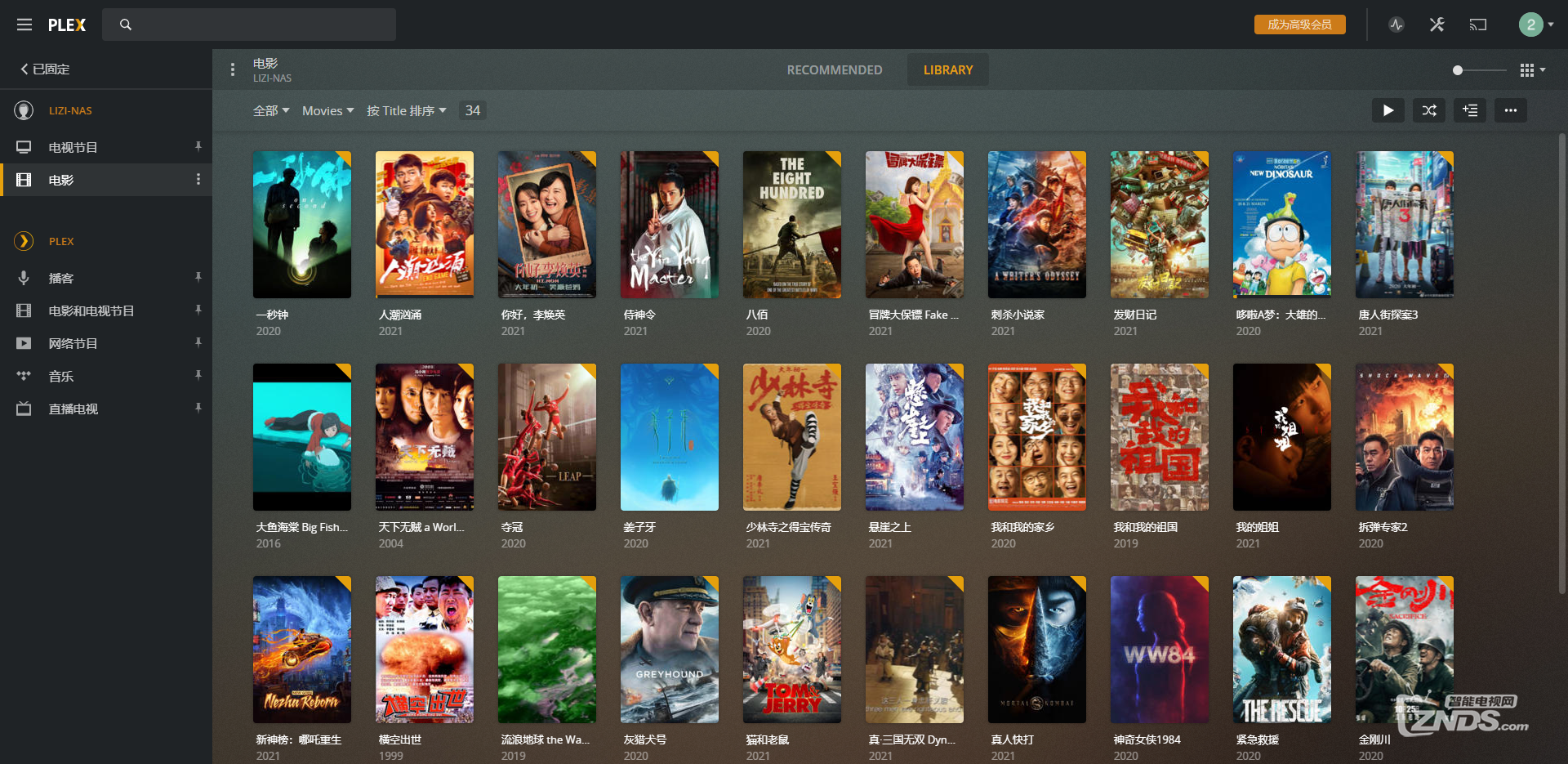Add library to playlist icon
Viewport: 1568px width, 764px height.
pyautogui.click(x=1470, y=110)
